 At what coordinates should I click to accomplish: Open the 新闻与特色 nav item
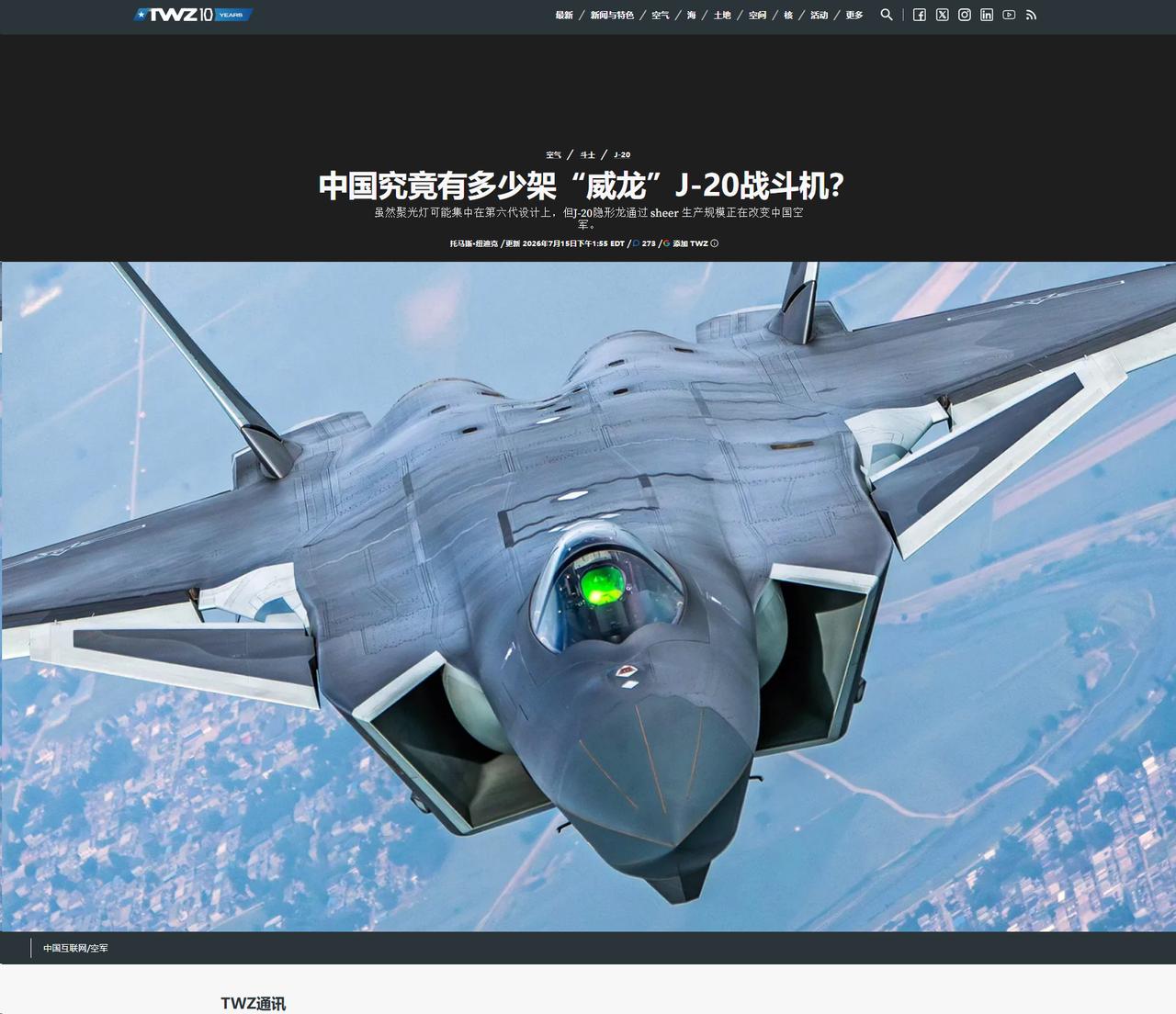pyautogui.click(x=612, y=15)
